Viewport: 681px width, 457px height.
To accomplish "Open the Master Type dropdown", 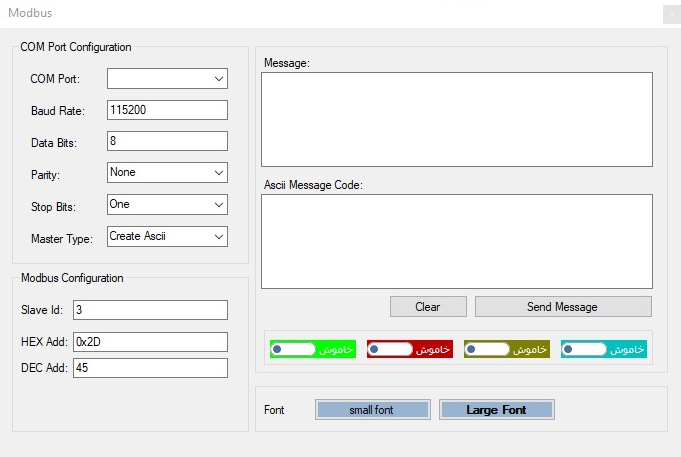I will click(x=167, y=236).
